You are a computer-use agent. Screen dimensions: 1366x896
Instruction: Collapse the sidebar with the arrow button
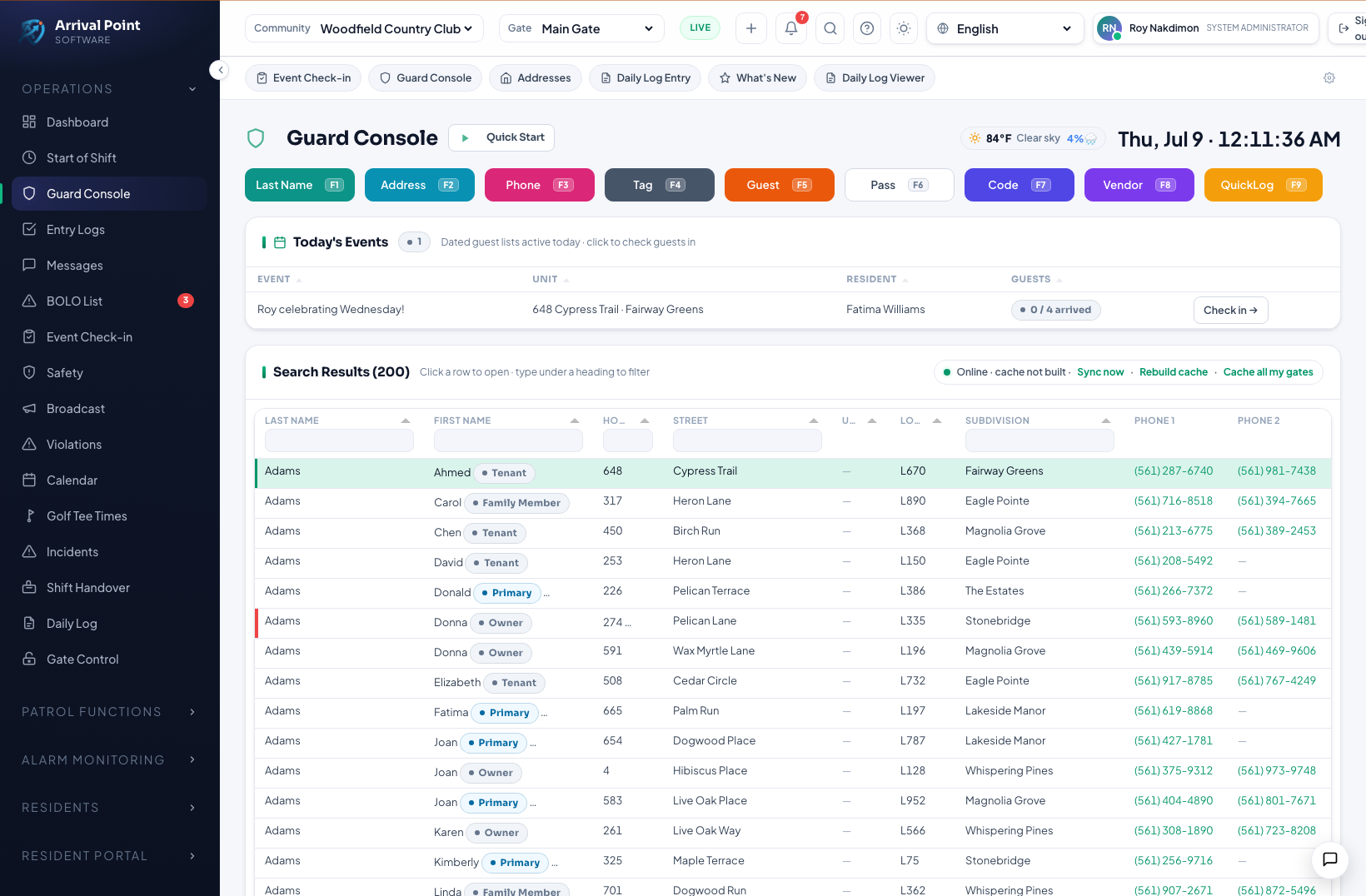point(219,70)
